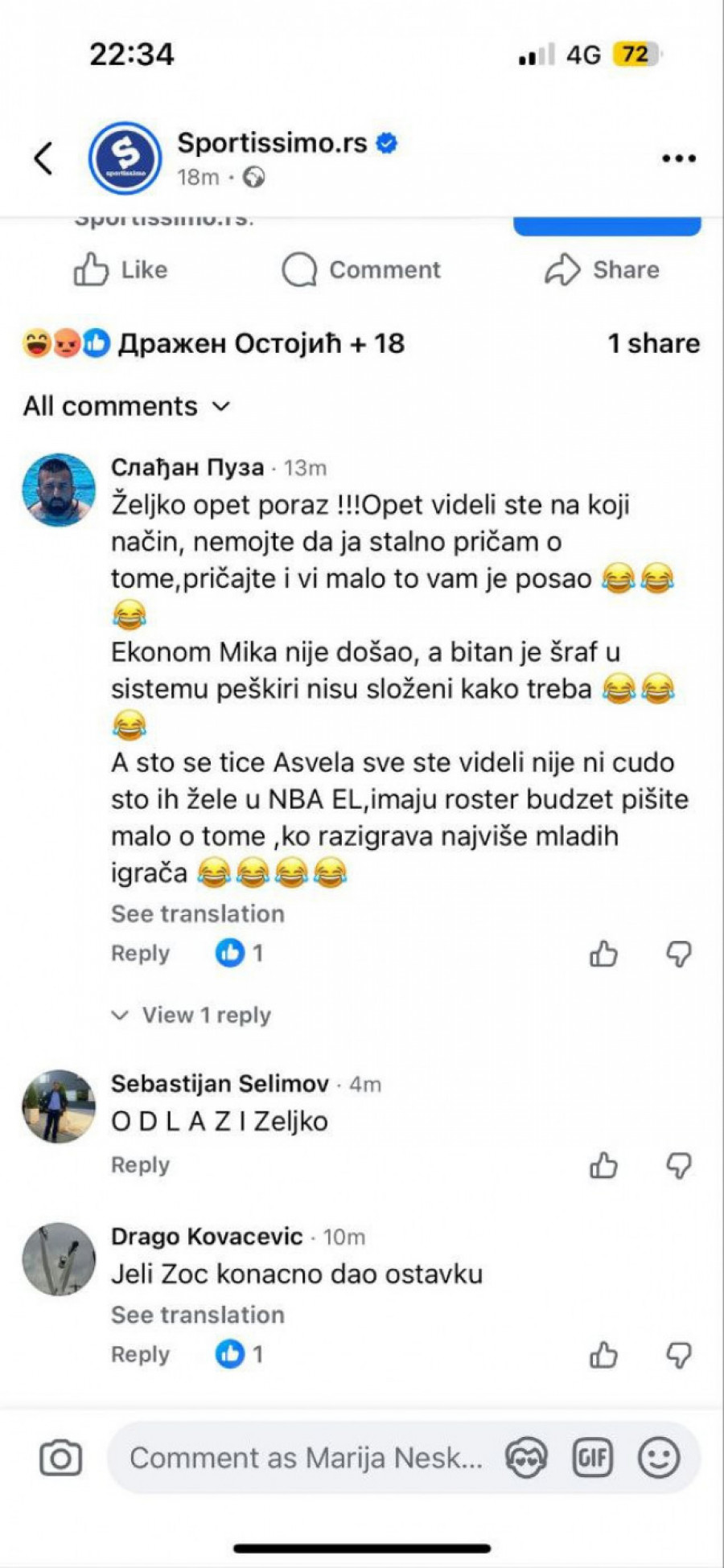Tap the camera icon in comment bar
The height and width of the screenshot is (1568, 724).
pyautogui.click(x=60, y=1458)
